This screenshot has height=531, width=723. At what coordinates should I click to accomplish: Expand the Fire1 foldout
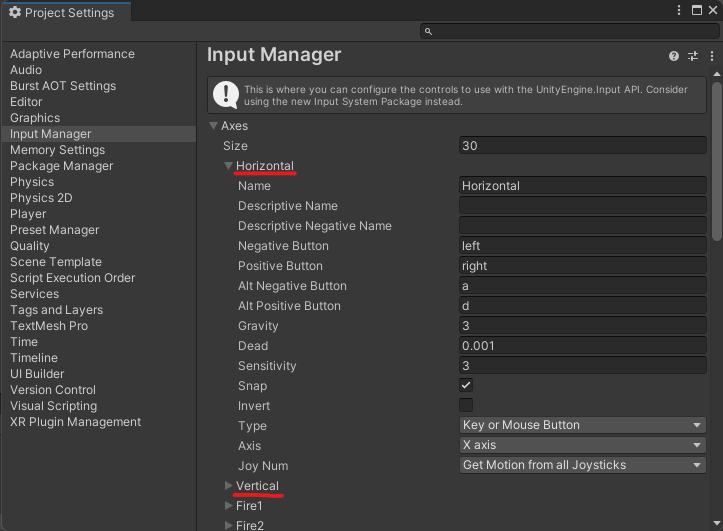point(228,506)
